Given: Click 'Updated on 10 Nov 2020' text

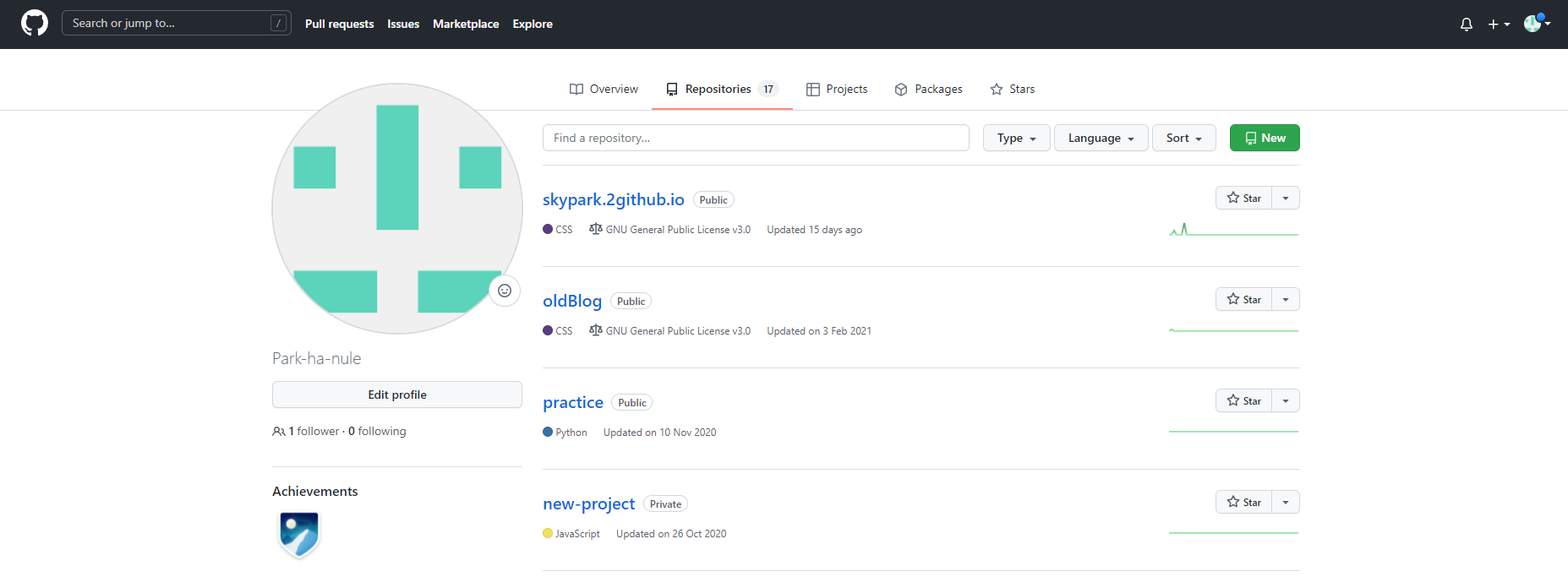Looking at the screenshot, I should (659, 433).
